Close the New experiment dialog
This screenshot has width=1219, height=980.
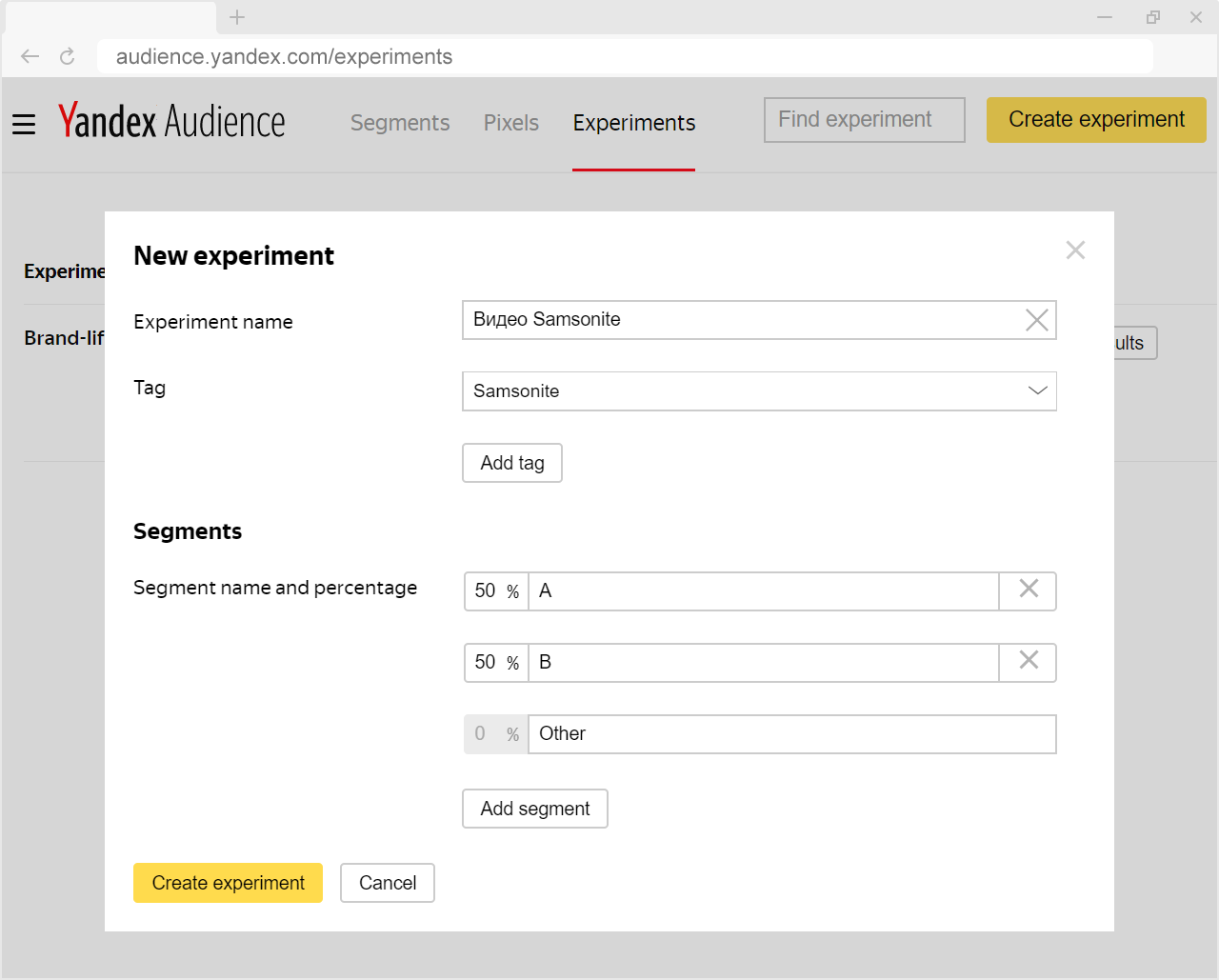[1075, 250]
